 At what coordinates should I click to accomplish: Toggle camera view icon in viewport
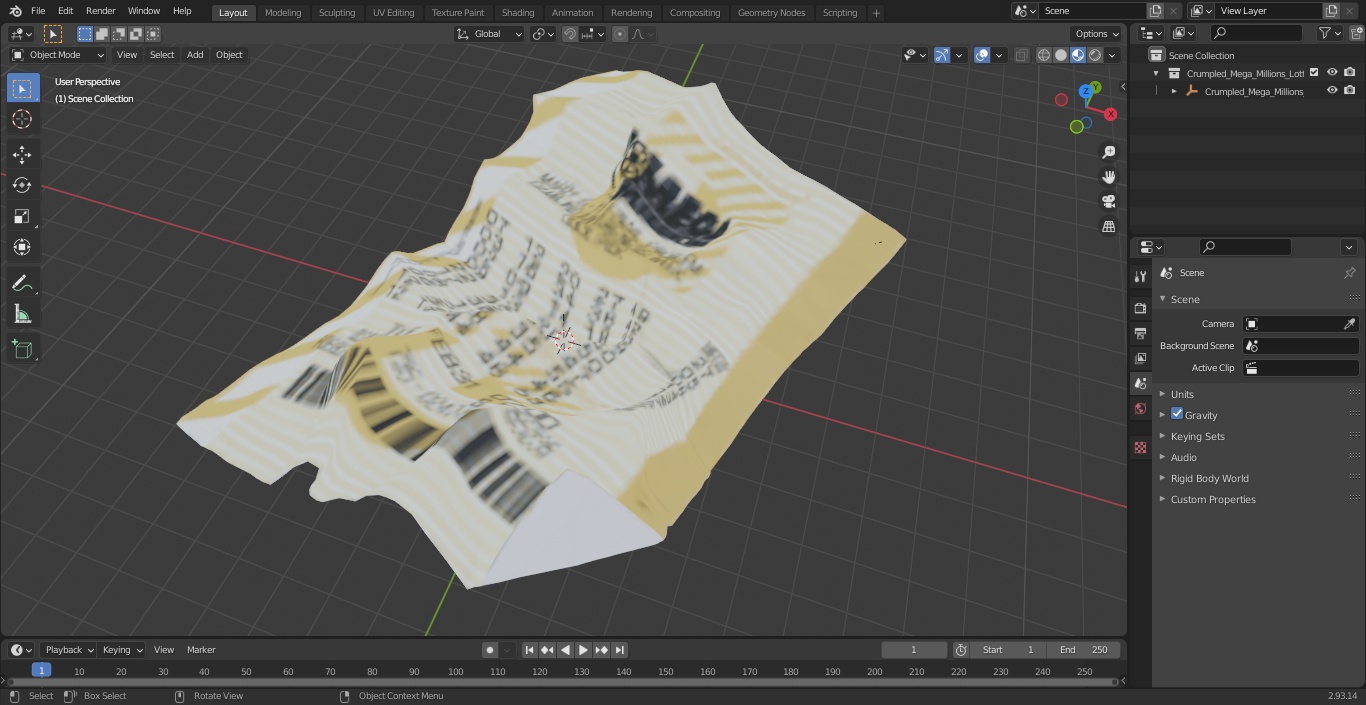coord(1108,202)
